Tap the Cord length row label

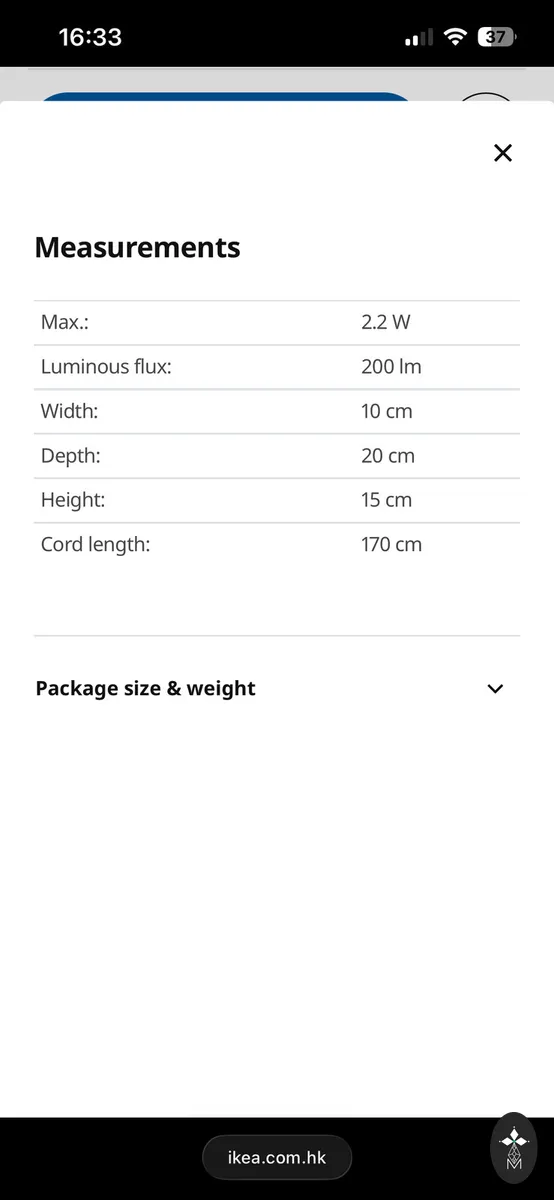click(x=95, y=545)
